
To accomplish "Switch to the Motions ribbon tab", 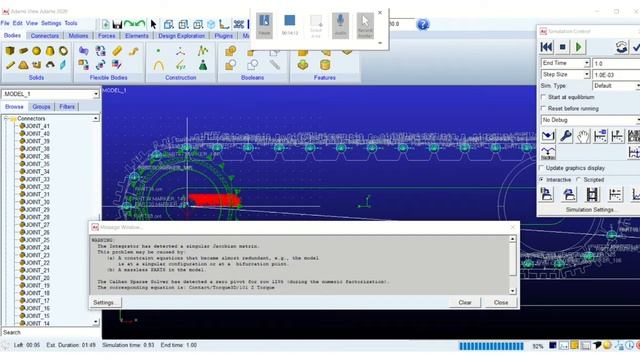I will [78, 36].
